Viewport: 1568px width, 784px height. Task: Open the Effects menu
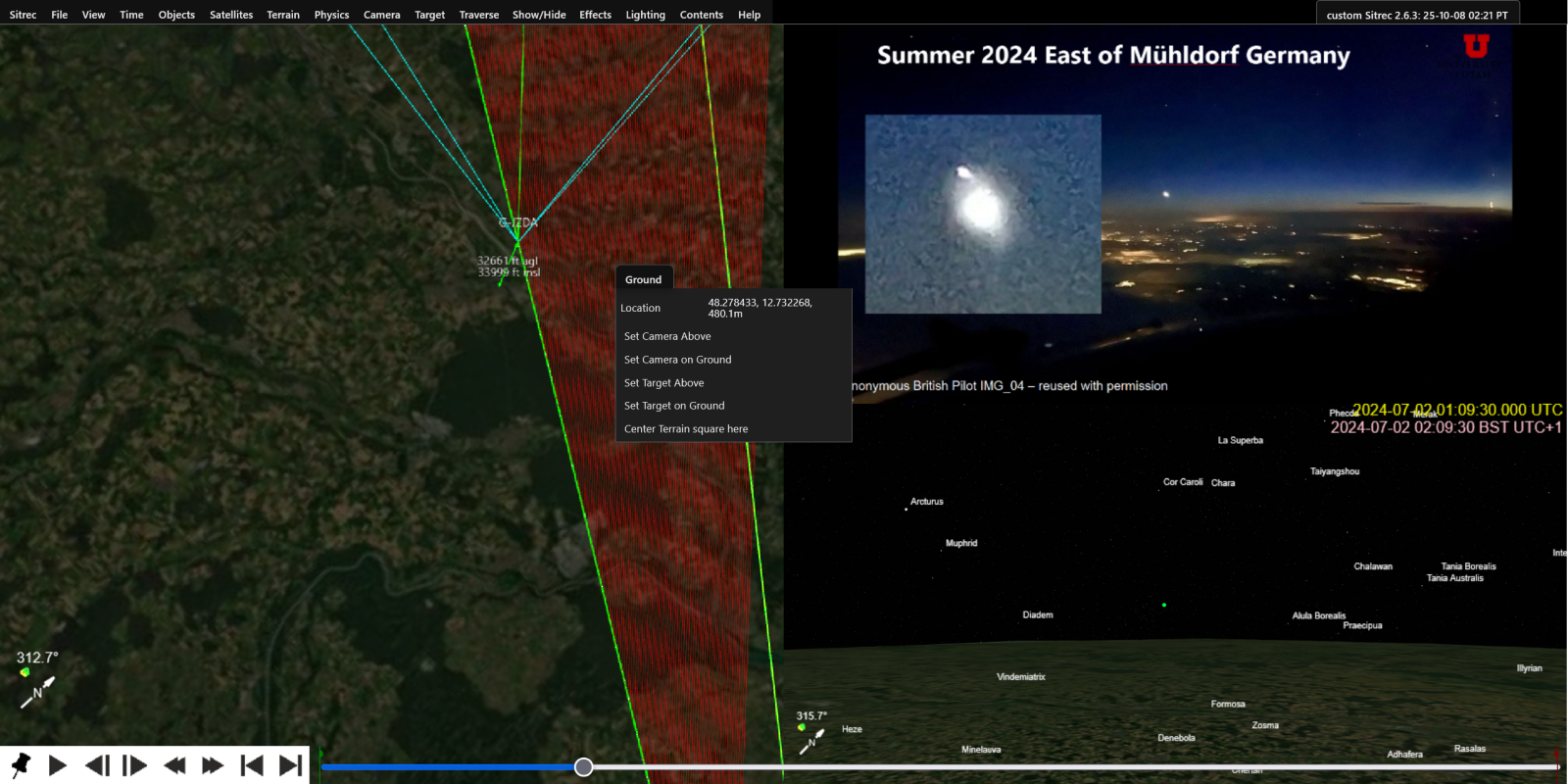pos(595,15)
